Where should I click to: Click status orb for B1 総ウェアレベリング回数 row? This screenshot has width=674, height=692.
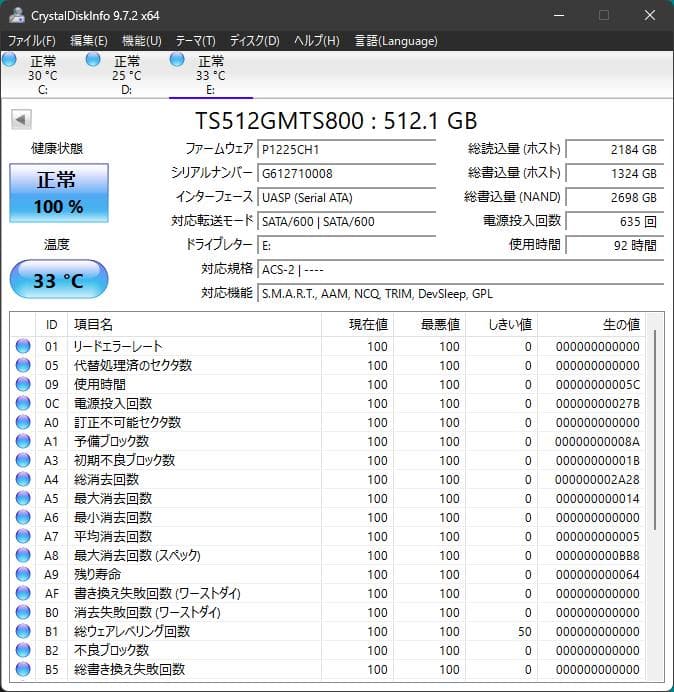(x=23, y=631)
